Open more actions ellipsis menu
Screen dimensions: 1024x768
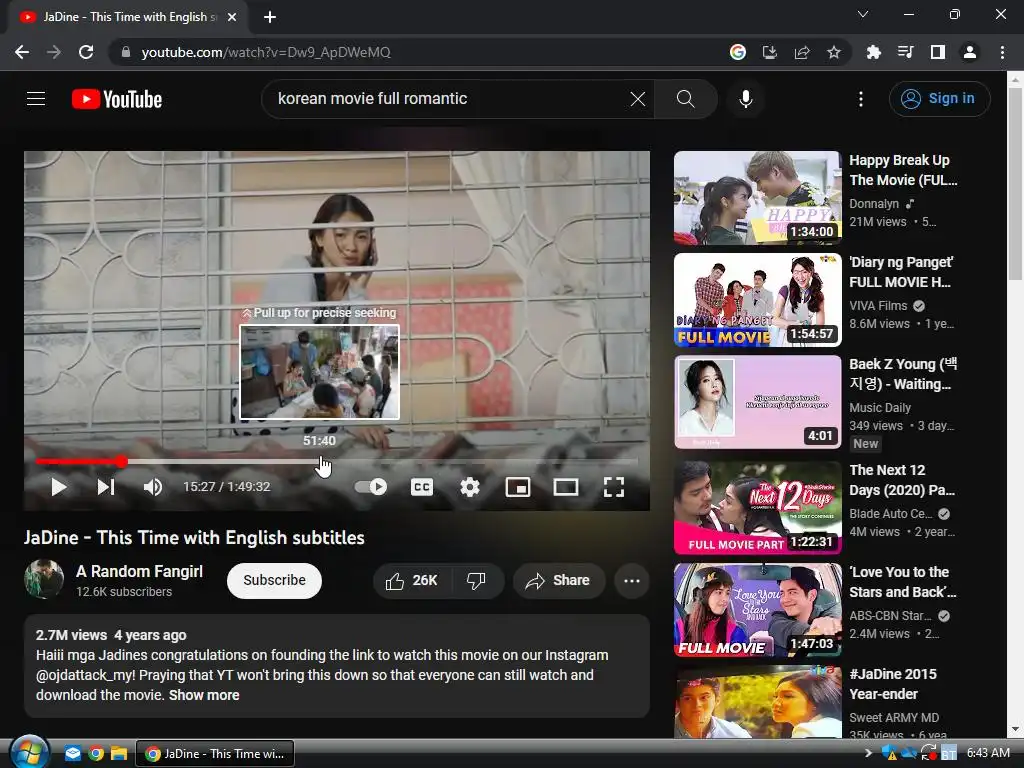pos(632,581)
